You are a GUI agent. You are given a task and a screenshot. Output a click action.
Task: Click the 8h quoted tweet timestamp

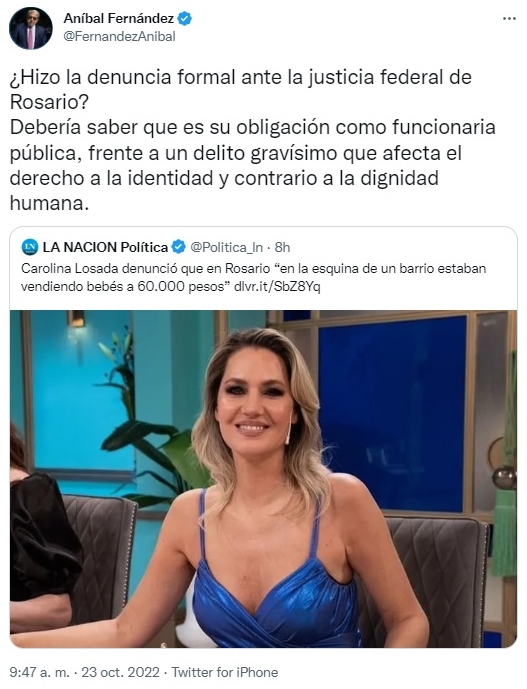point(283,247)
